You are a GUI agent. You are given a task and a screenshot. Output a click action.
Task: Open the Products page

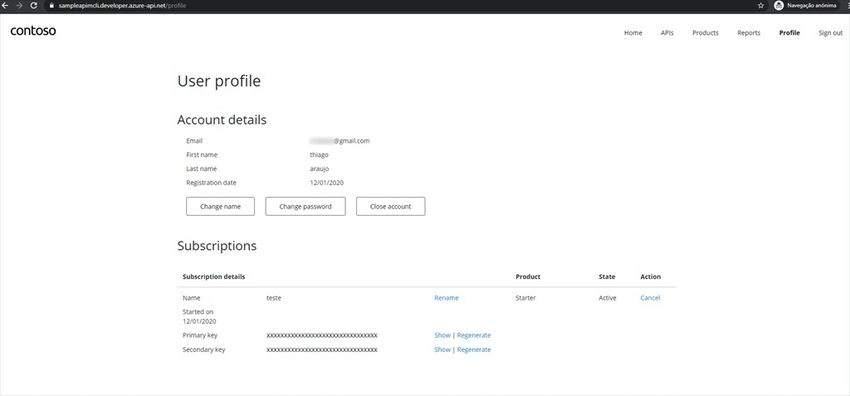(705, 33)
